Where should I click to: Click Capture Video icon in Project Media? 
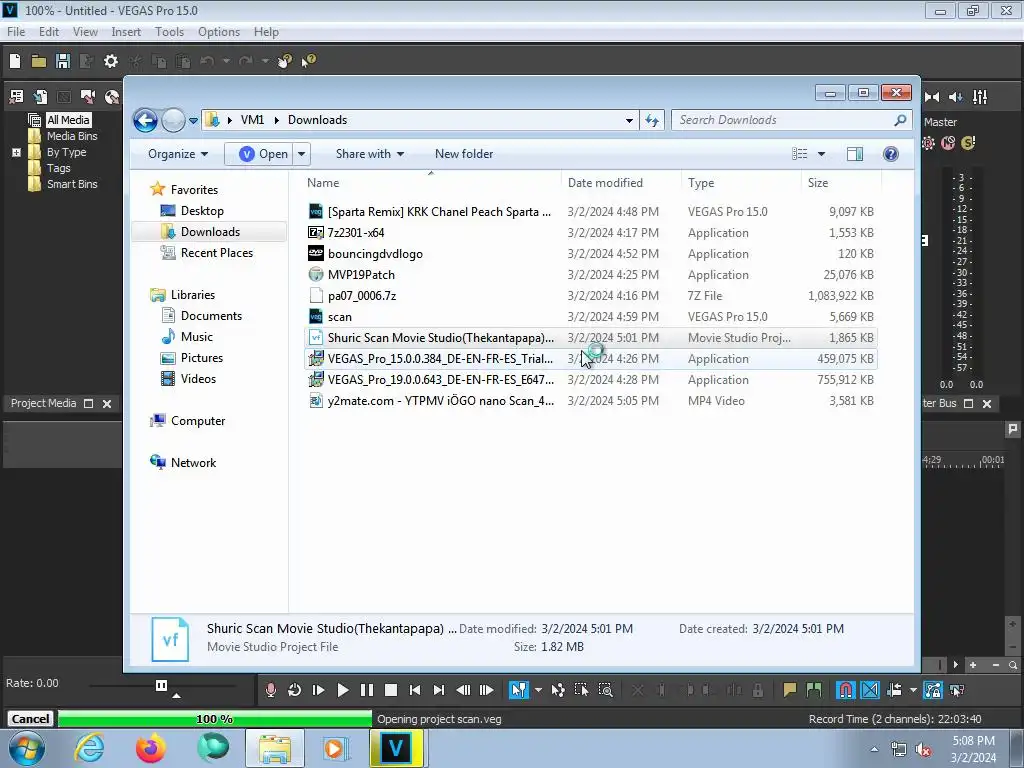(x=88, y=97)
